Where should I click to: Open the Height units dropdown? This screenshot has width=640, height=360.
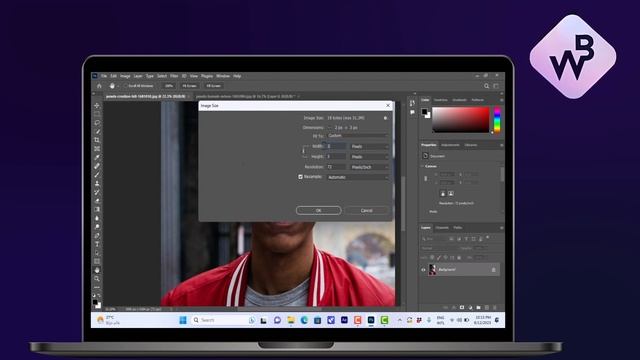pos(370,156)
